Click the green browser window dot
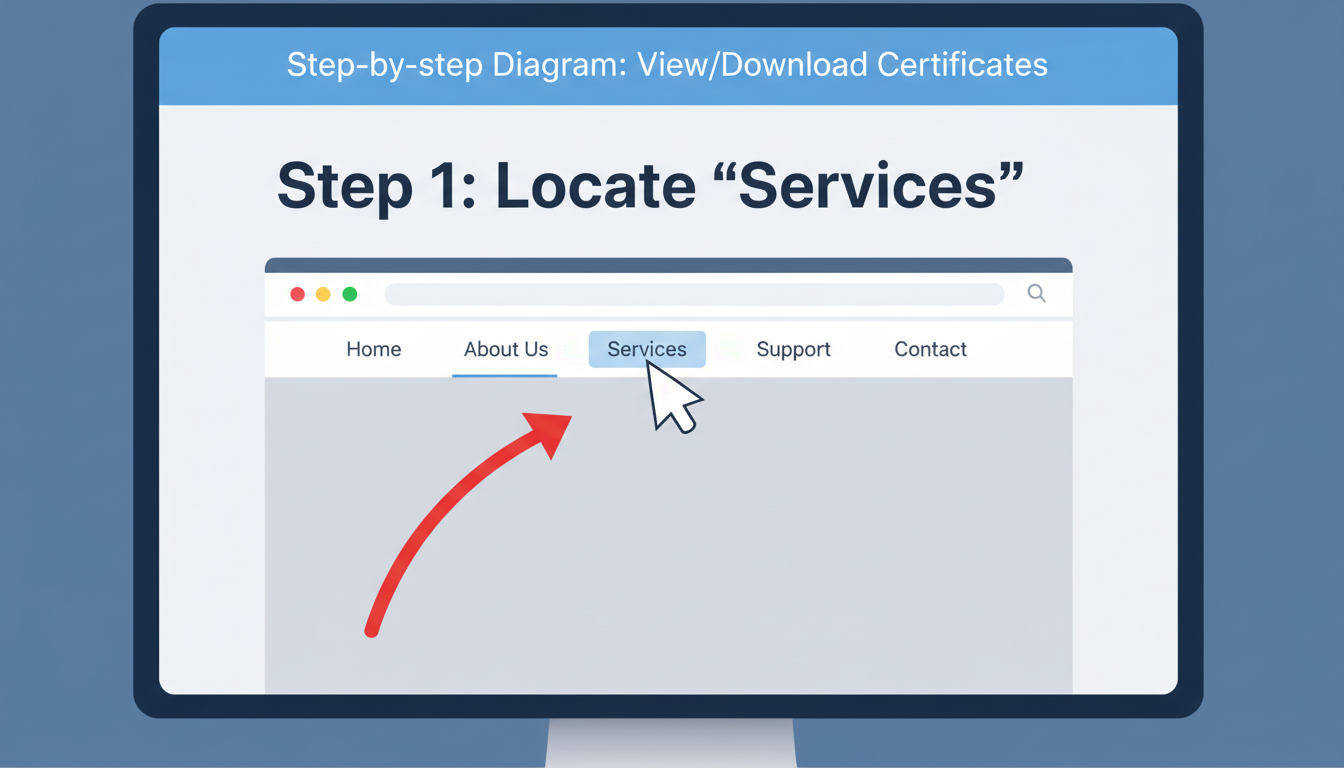The width and height of the screenshot is (1344, 768). [349, 293]
